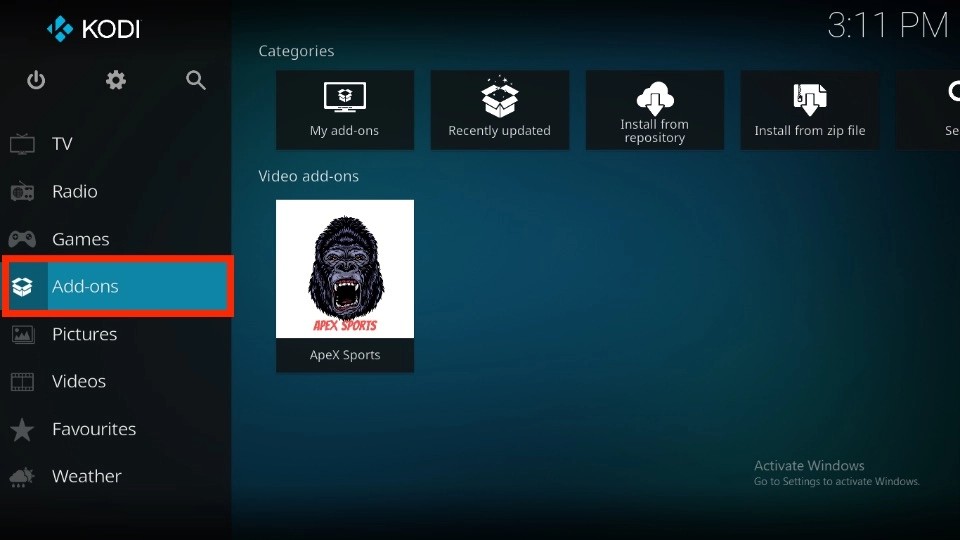
Task: Click the Radio icon in sidebar
Action: coord(22,192)
